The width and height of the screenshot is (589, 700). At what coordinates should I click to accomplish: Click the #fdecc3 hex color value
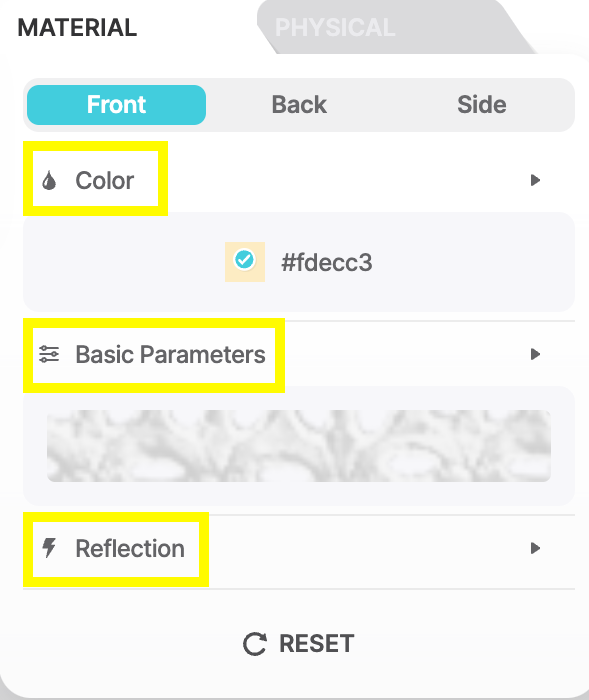pos(326,262)
